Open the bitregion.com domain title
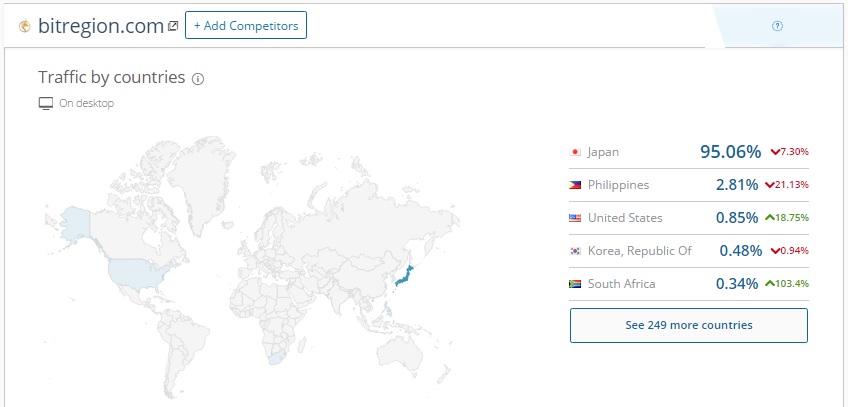This screenshot has width=848, height=407. [101, 26]
